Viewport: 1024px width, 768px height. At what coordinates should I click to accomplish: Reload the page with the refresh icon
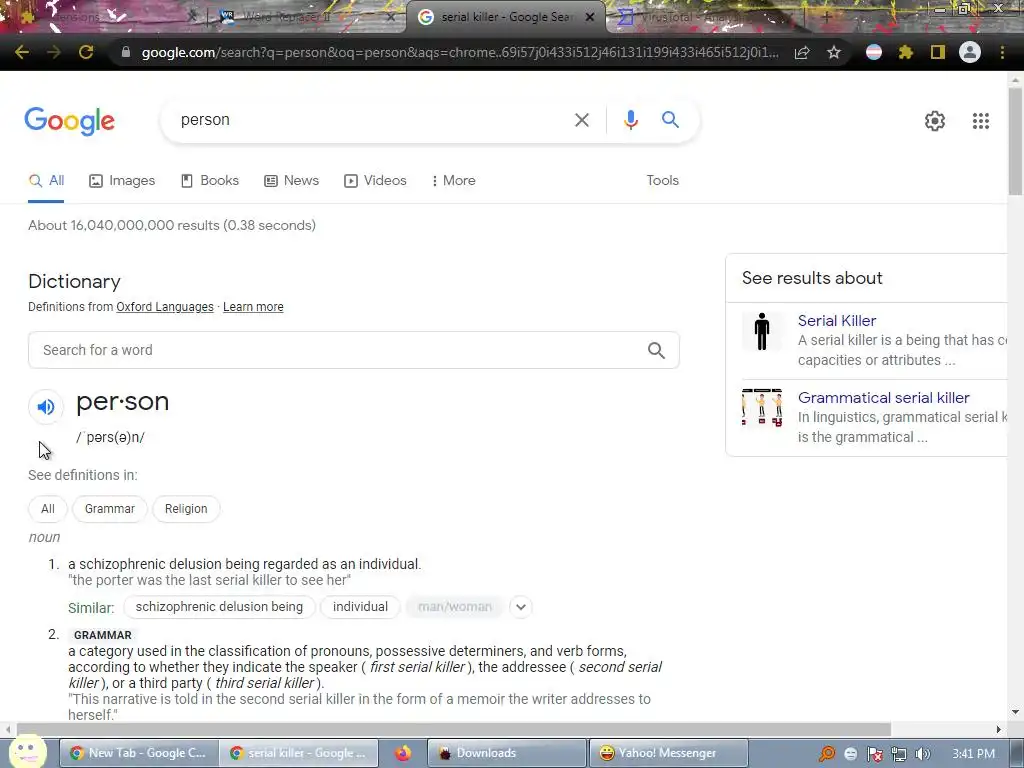(86, 52)
